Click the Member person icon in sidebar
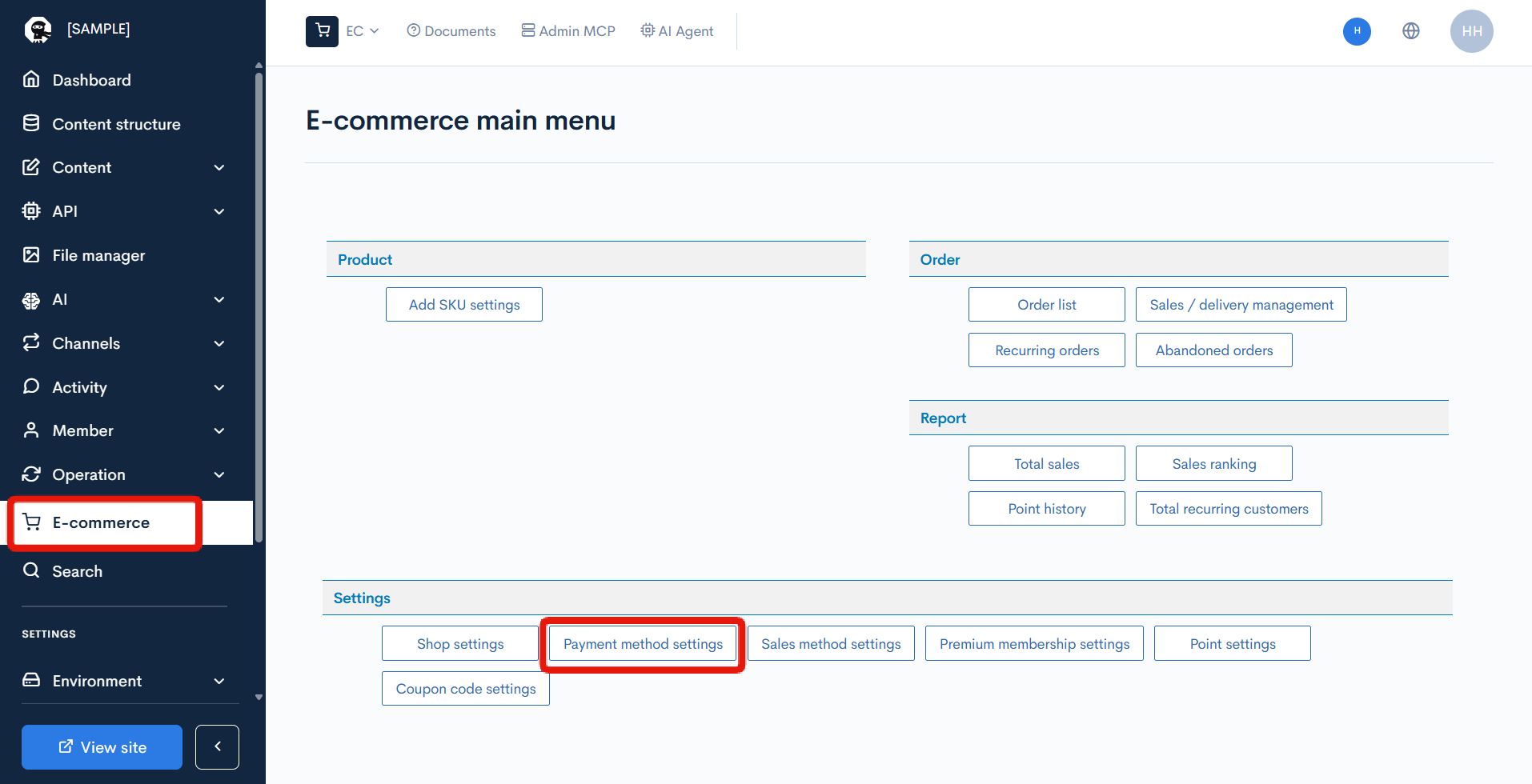The width and height of the screenshot is (1532, 784). (31, 430)
